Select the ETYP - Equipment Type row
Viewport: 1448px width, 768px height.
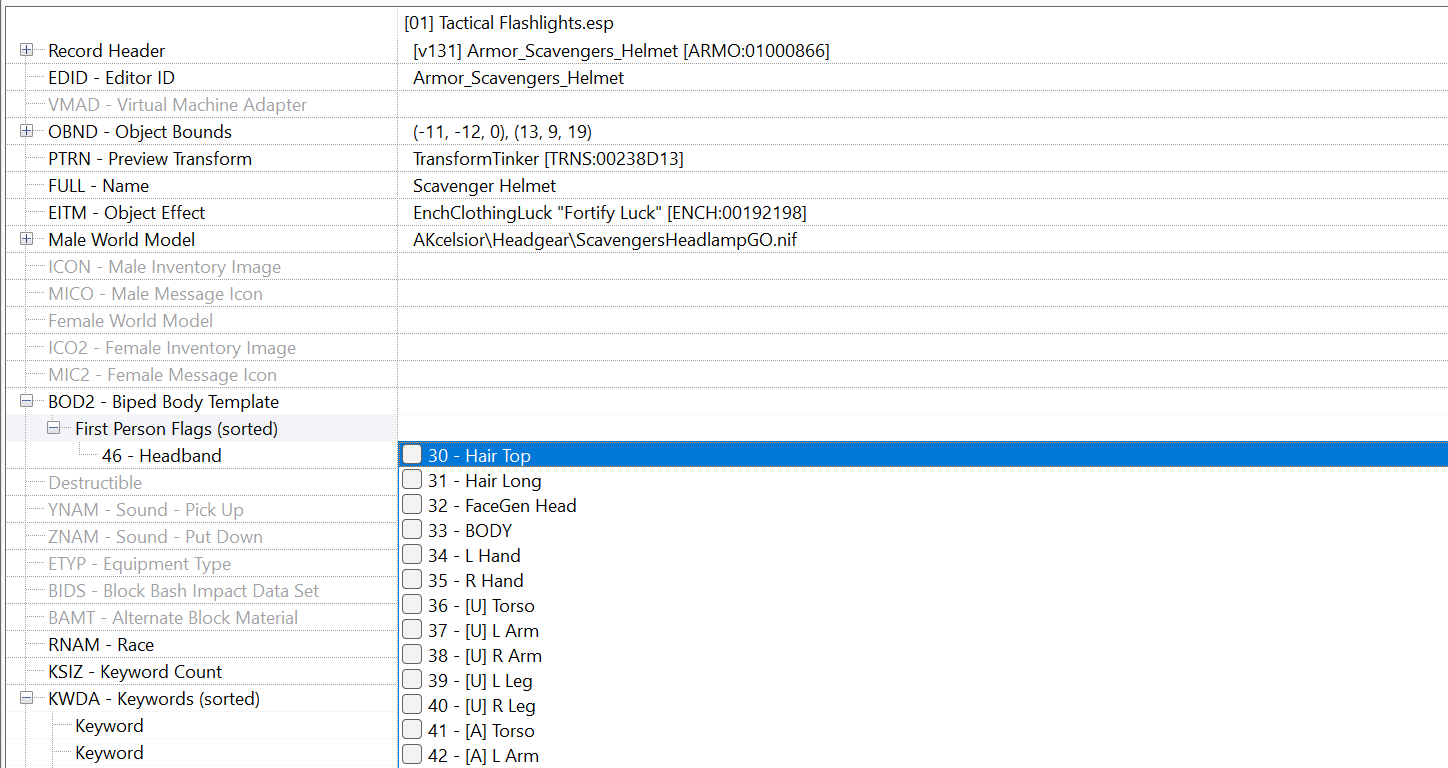tap(139, 563)
